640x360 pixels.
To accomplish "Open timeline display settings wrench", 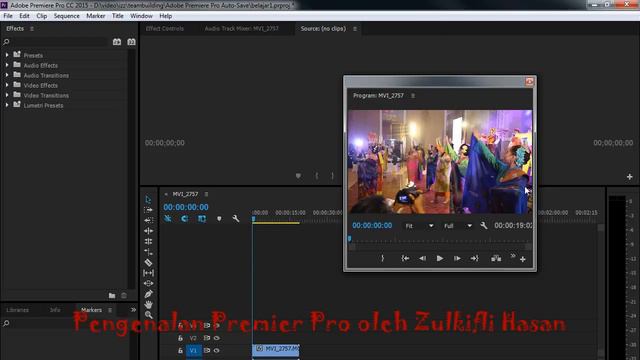I will [x=236, y=219].
